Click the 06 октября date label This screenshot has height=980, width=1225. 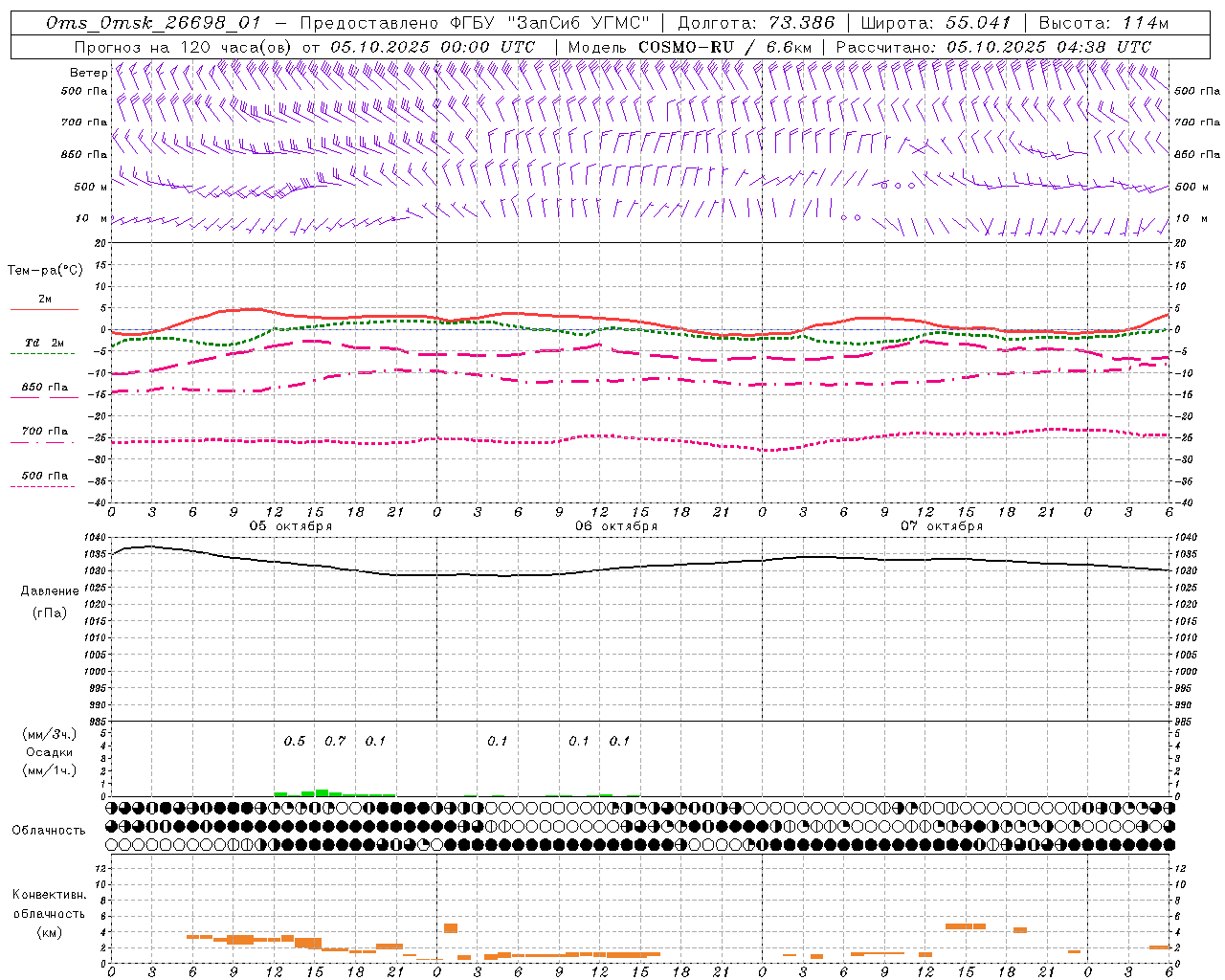tap(616, 526)
